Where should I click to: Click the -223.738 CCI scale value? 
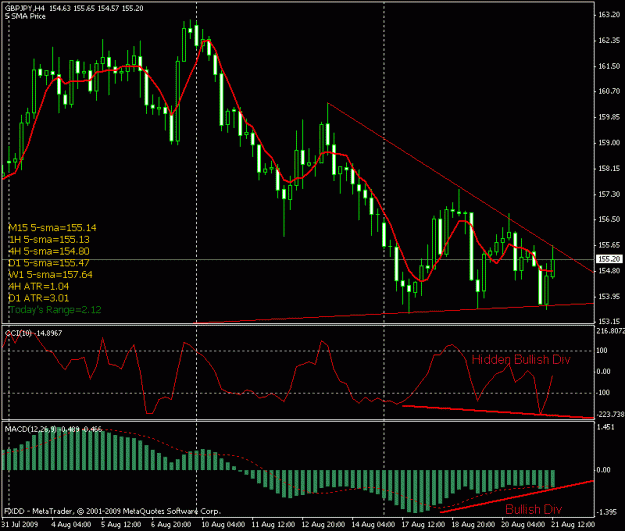[x=610, y=415]
